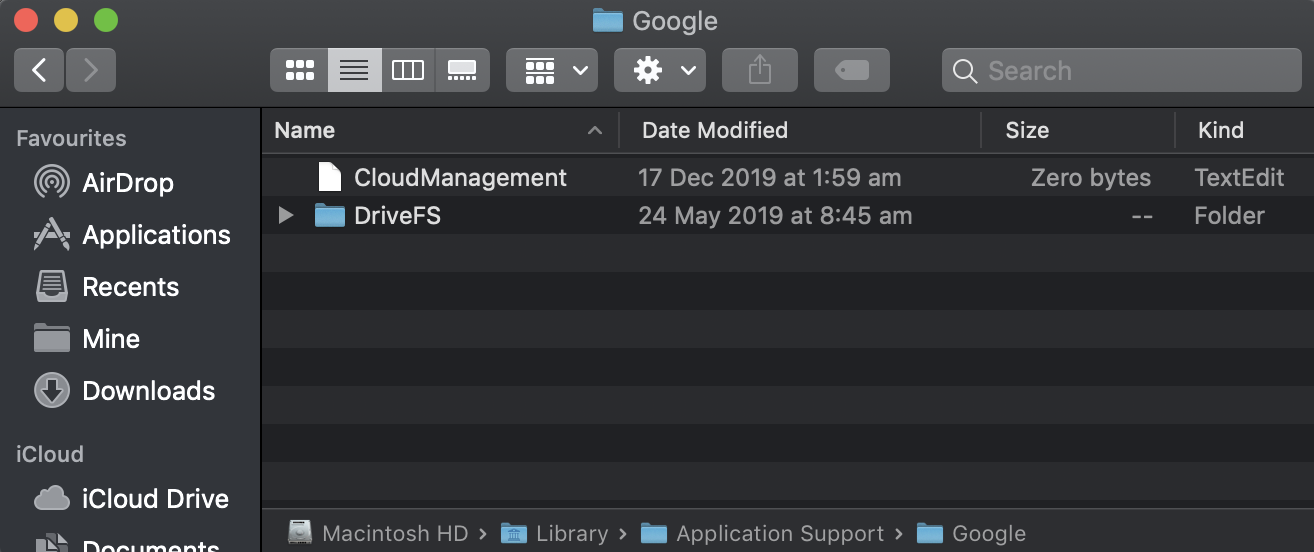Switch to column view
1314x552 pixels.
coord(408,70)
